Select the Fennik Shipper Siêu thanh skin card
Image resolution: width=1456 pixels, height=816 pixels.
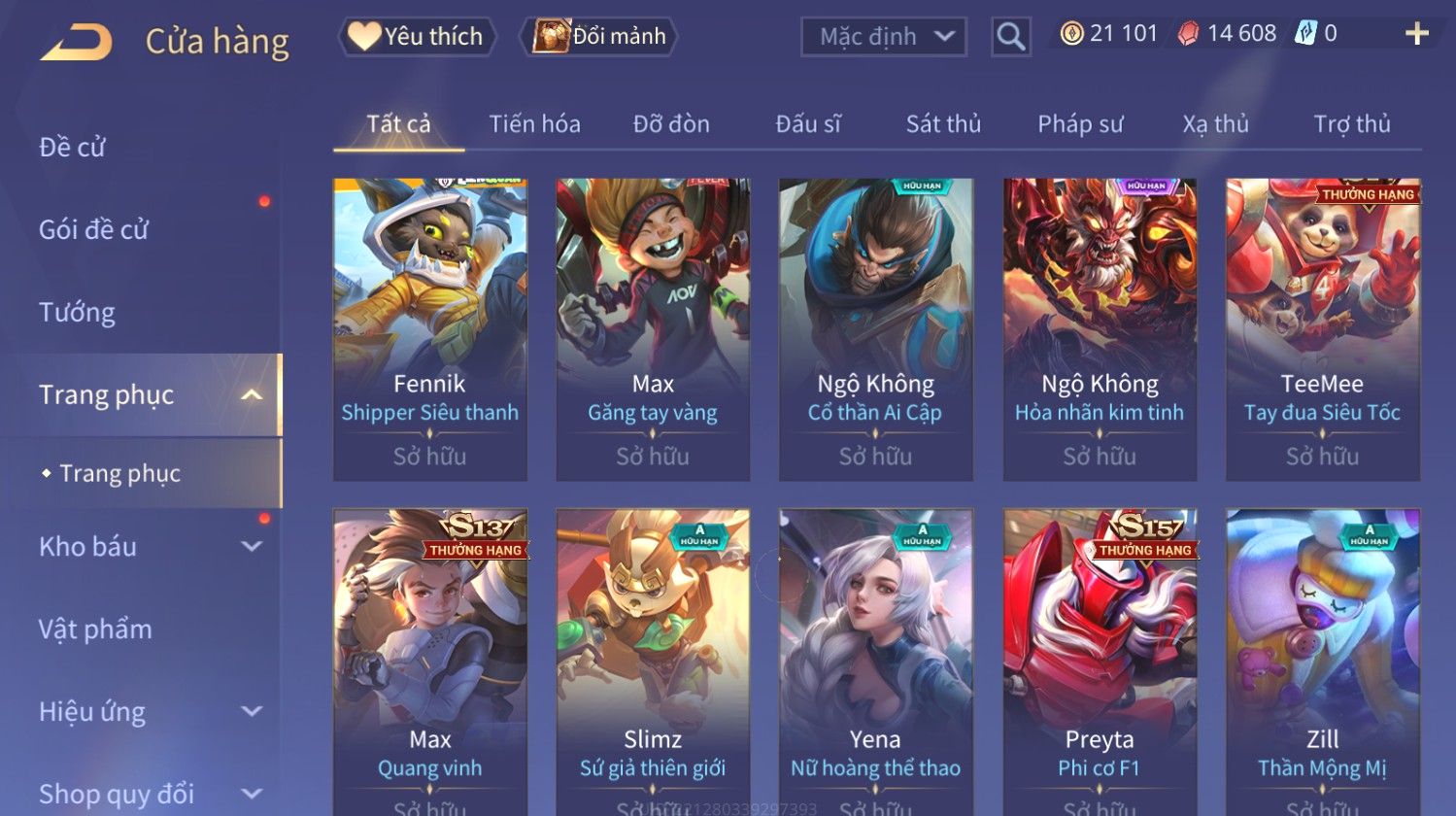click(x=430, y=329)
